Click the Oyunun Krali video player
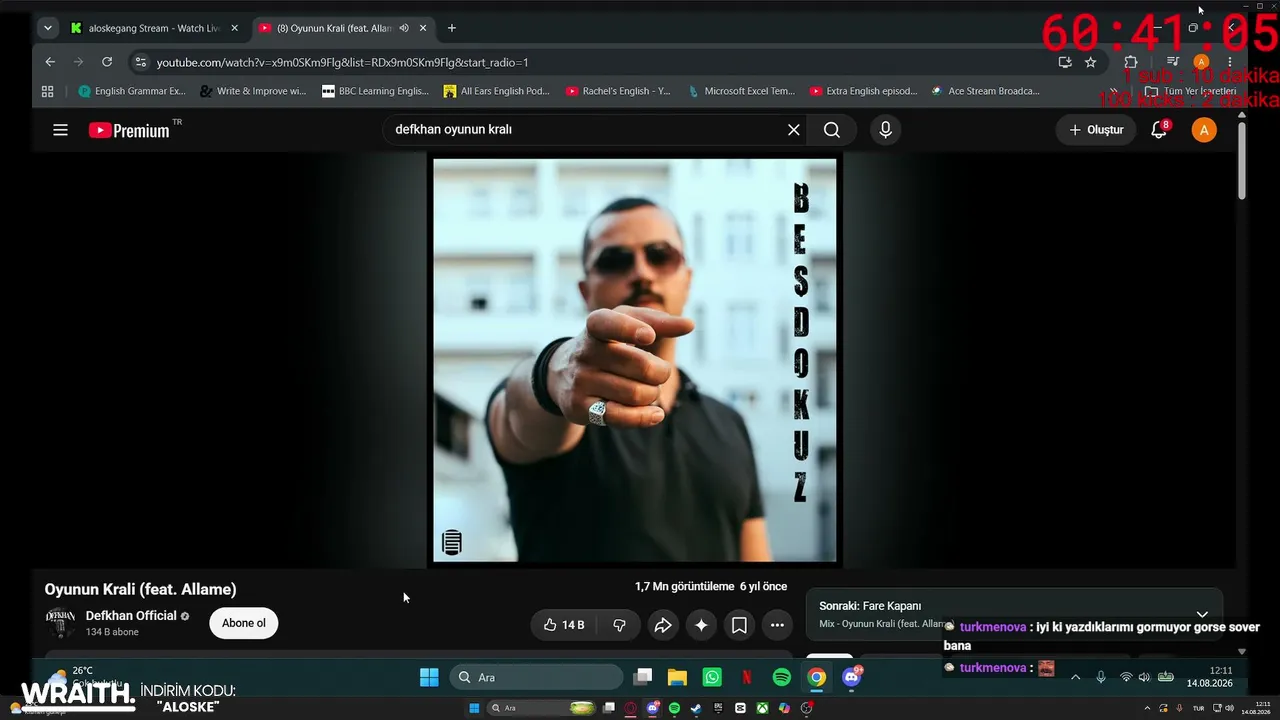 tap(635, 360)
